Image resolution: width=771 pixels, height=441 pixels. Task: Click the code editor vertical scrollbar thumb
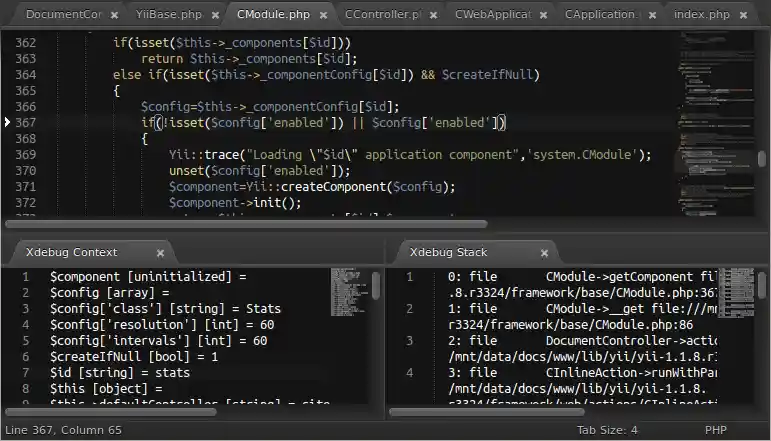pyautogui.click(x=762, y=158)
